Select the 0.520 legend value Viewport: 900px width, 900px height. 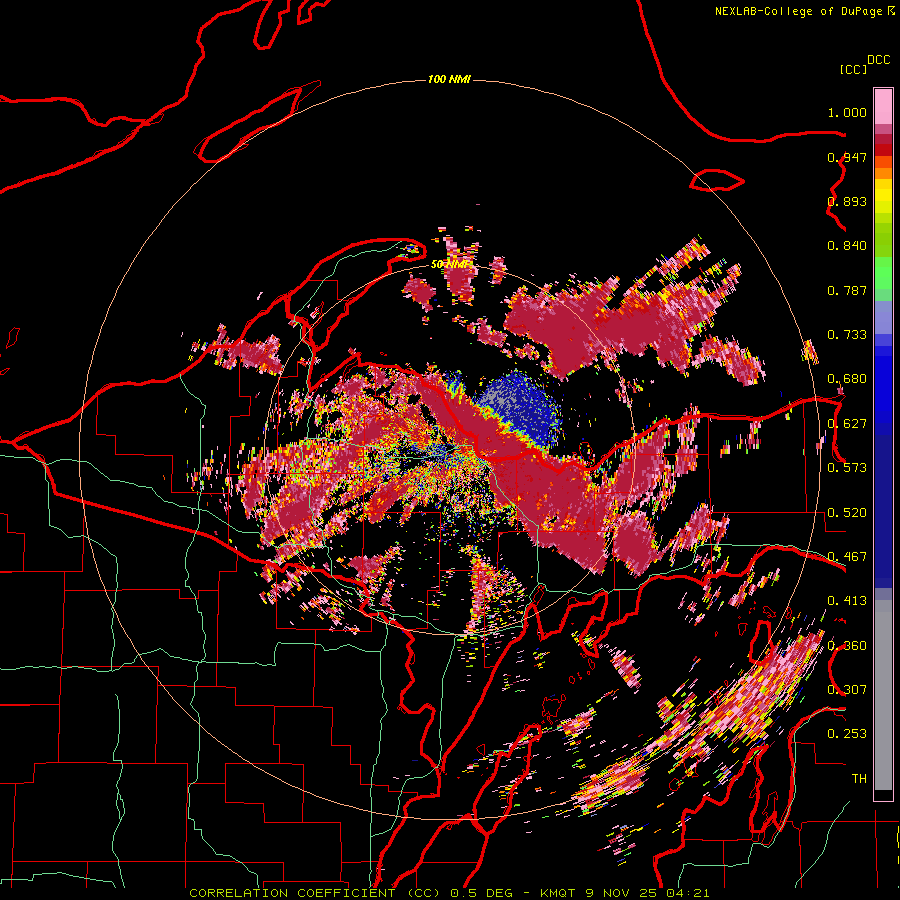click(847, 513)
